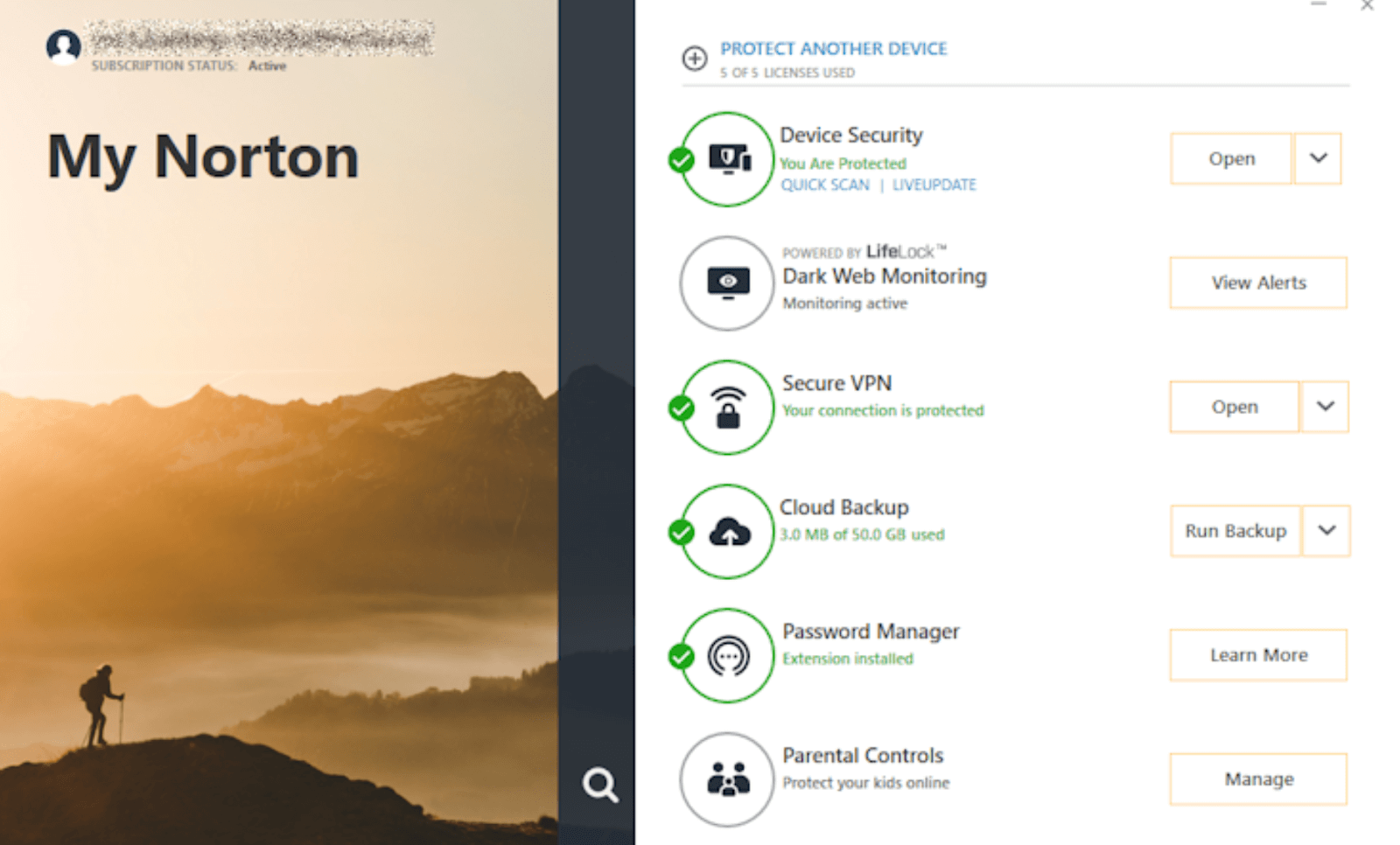Image resolution: width=1400 pixels, height=845 pixels.
Task: Click Learn More for Password Manager
Action: click(1257, 655)
